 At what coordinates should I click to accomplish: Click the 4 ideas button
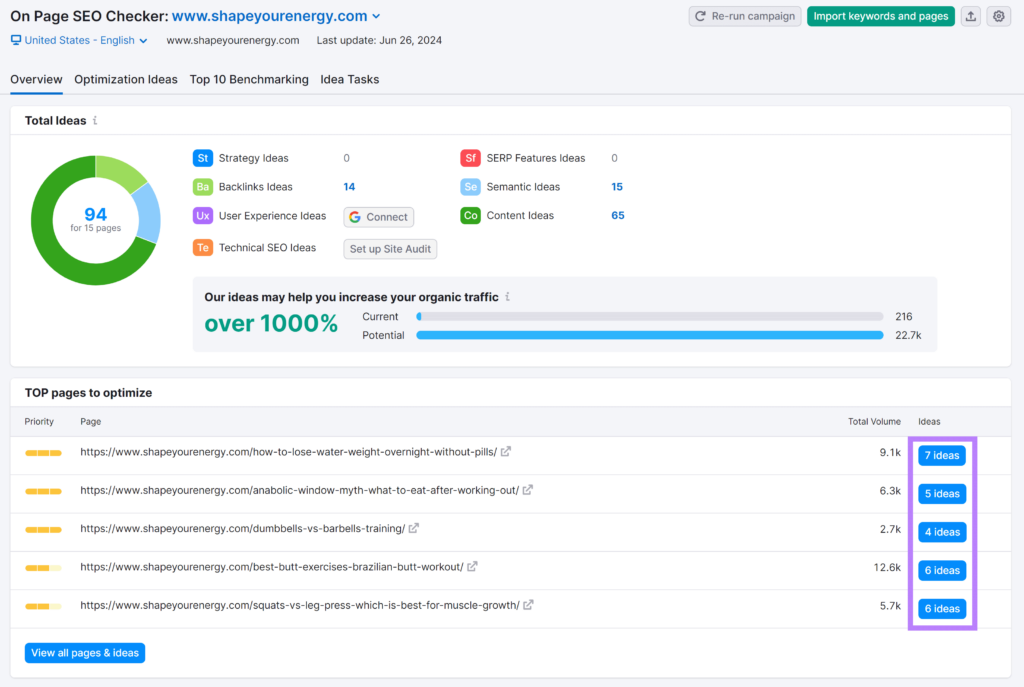[x=942, y=532]
